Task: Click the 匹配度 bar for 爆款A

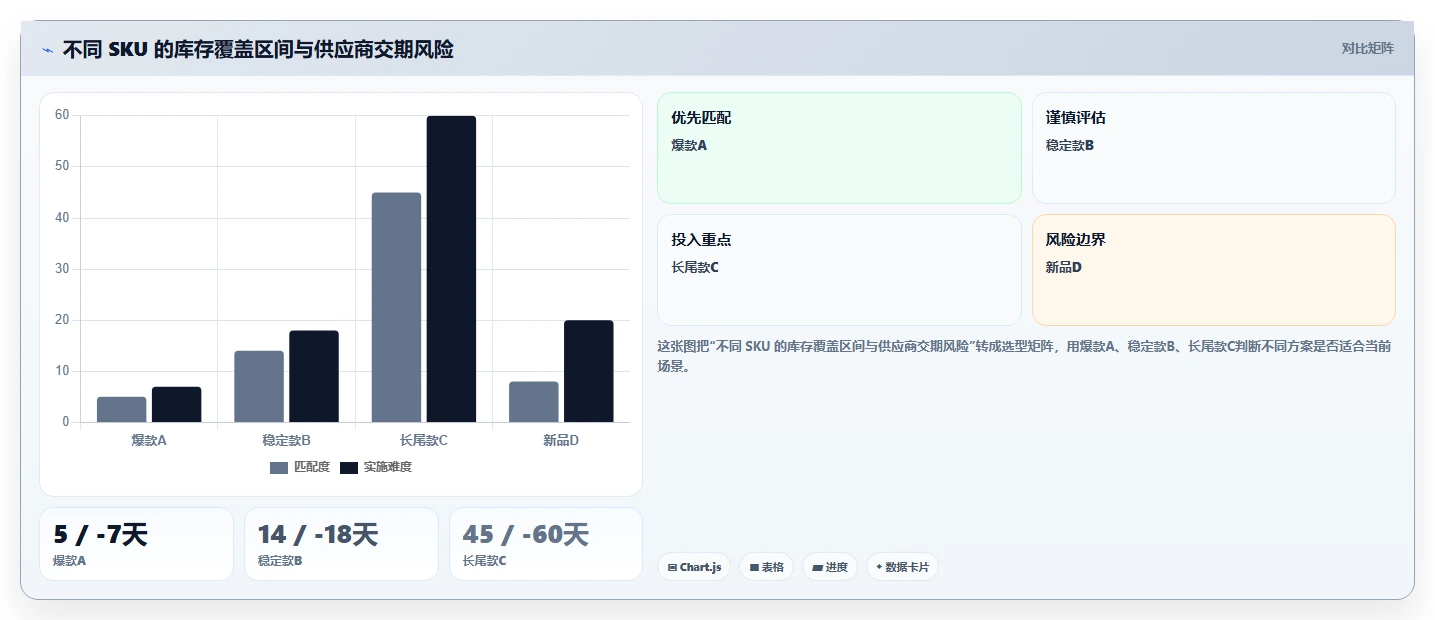Action: pos(122,409)
